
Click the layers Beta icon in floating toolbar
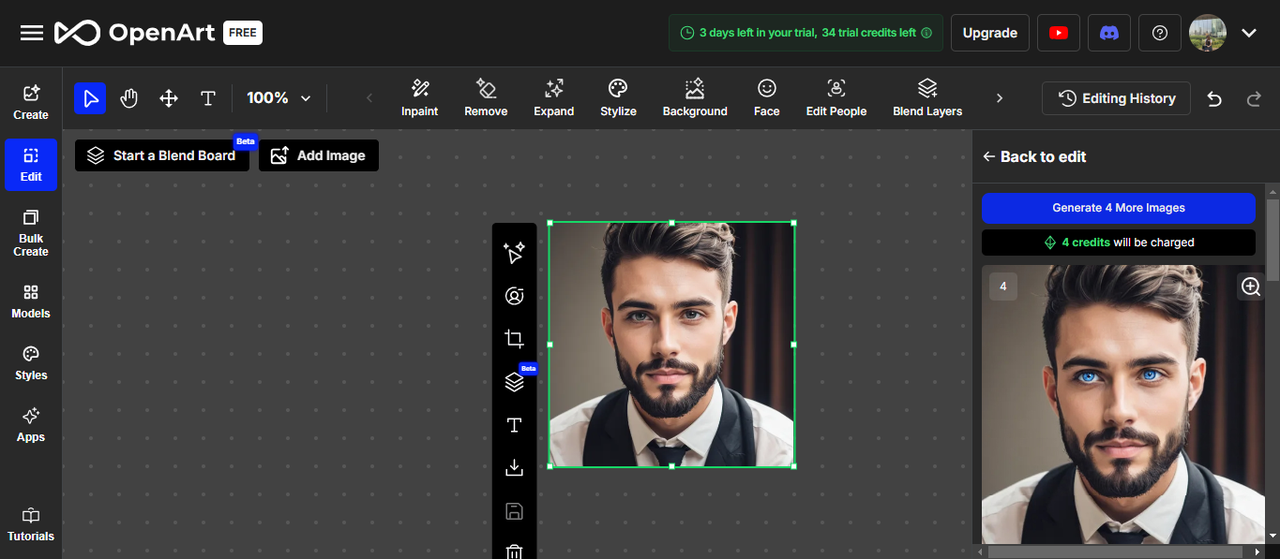[514, 382]
